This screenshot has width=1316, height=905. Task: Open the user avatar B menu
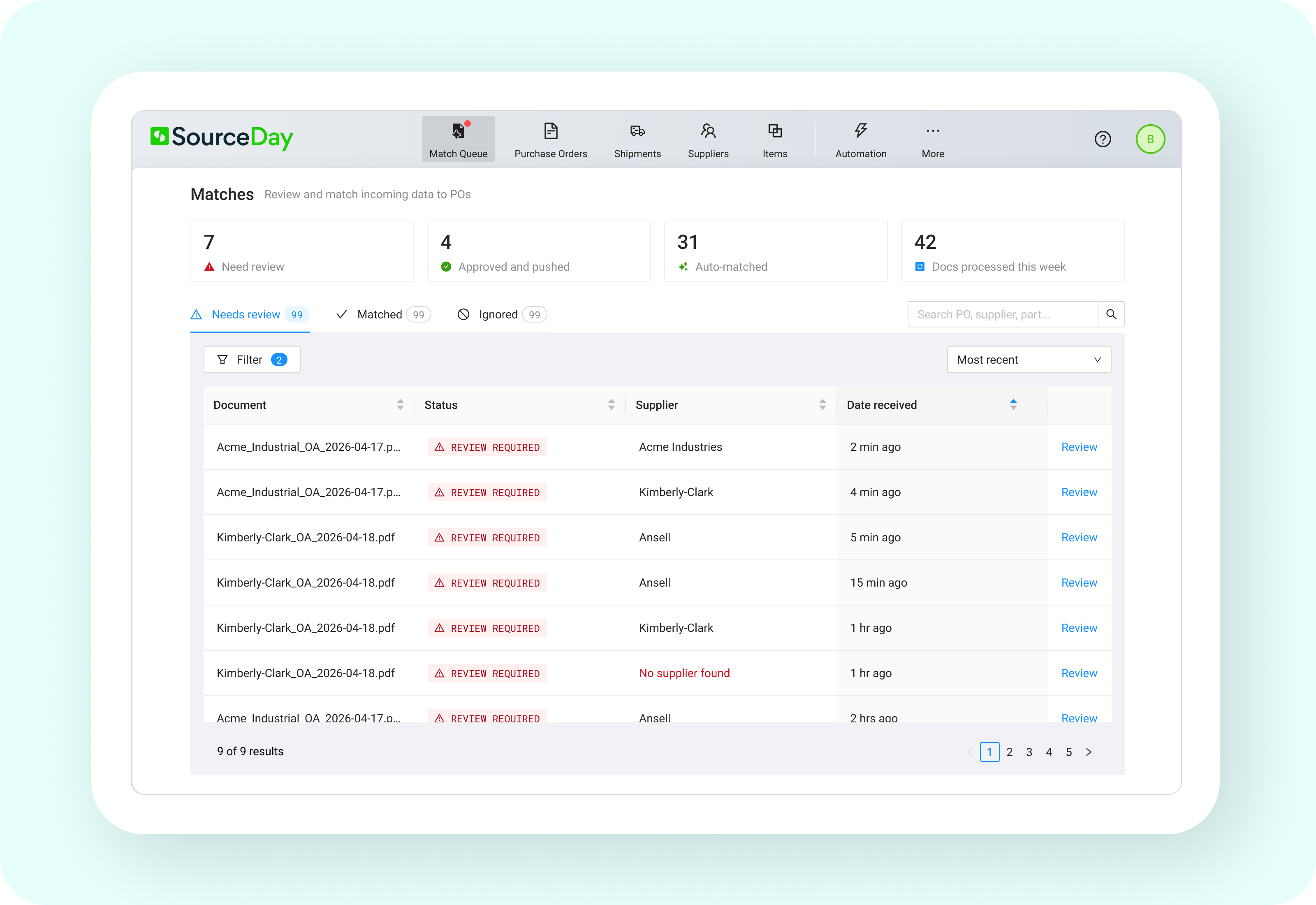[1150, 139]
